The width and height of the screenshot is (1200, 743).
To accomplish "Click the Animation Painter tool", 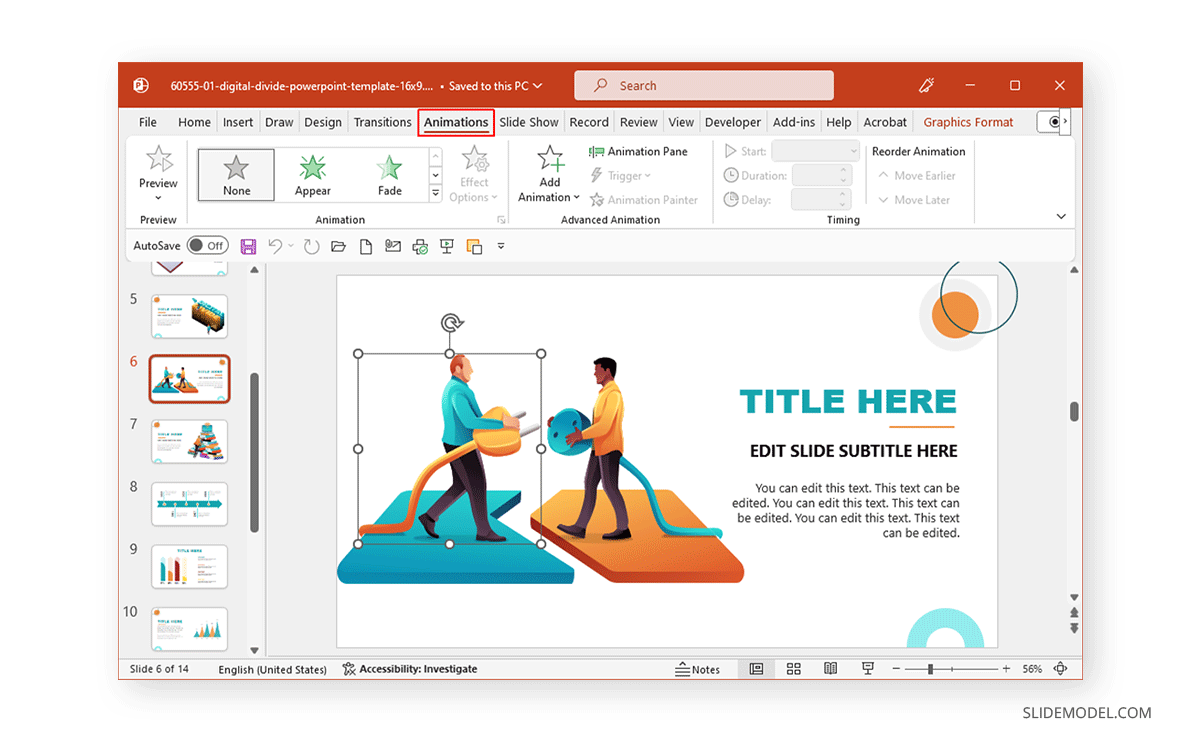I will point(644,199).
